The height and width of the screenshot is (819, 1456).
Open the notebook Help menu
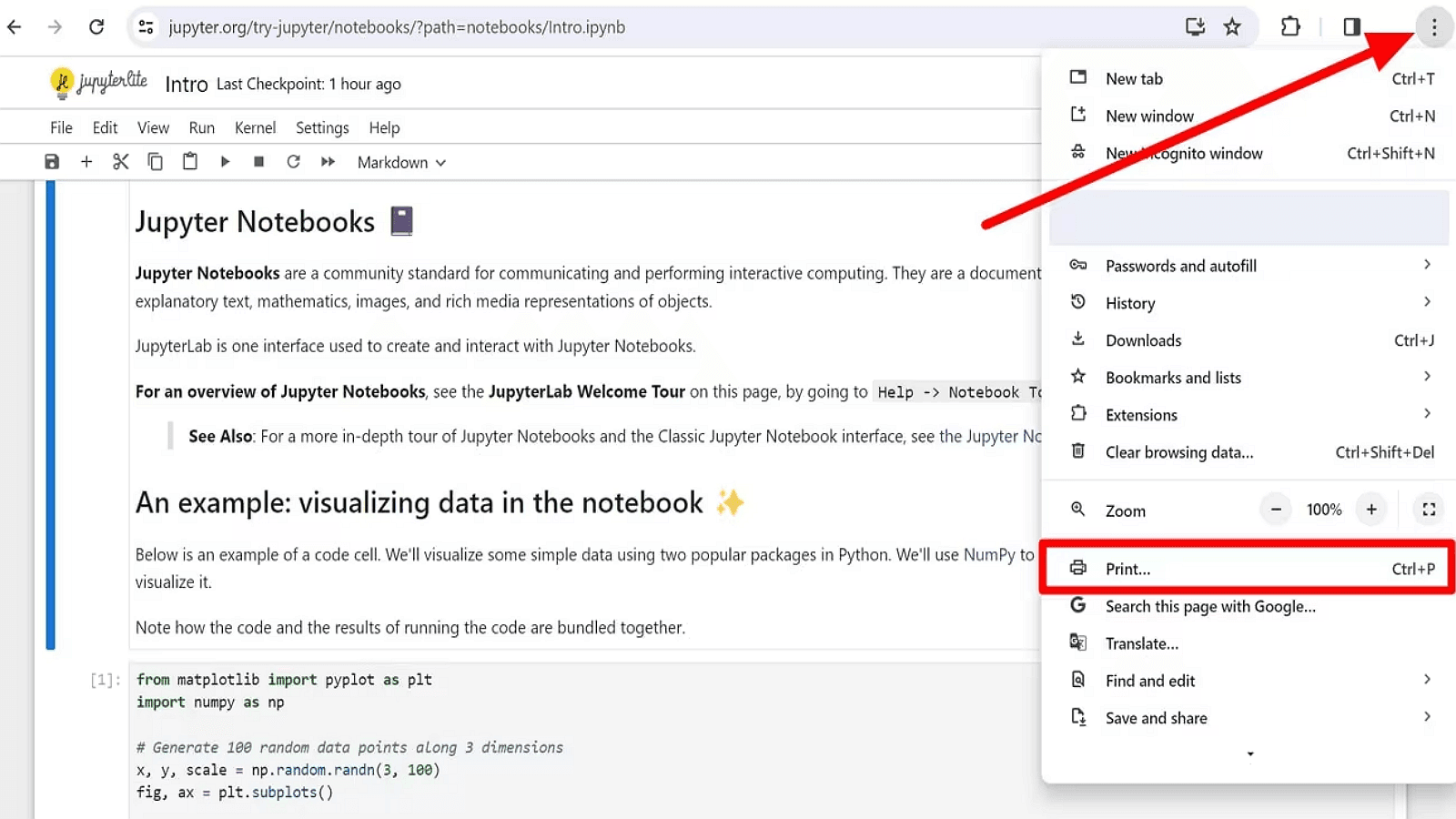(x=384, y=128)
